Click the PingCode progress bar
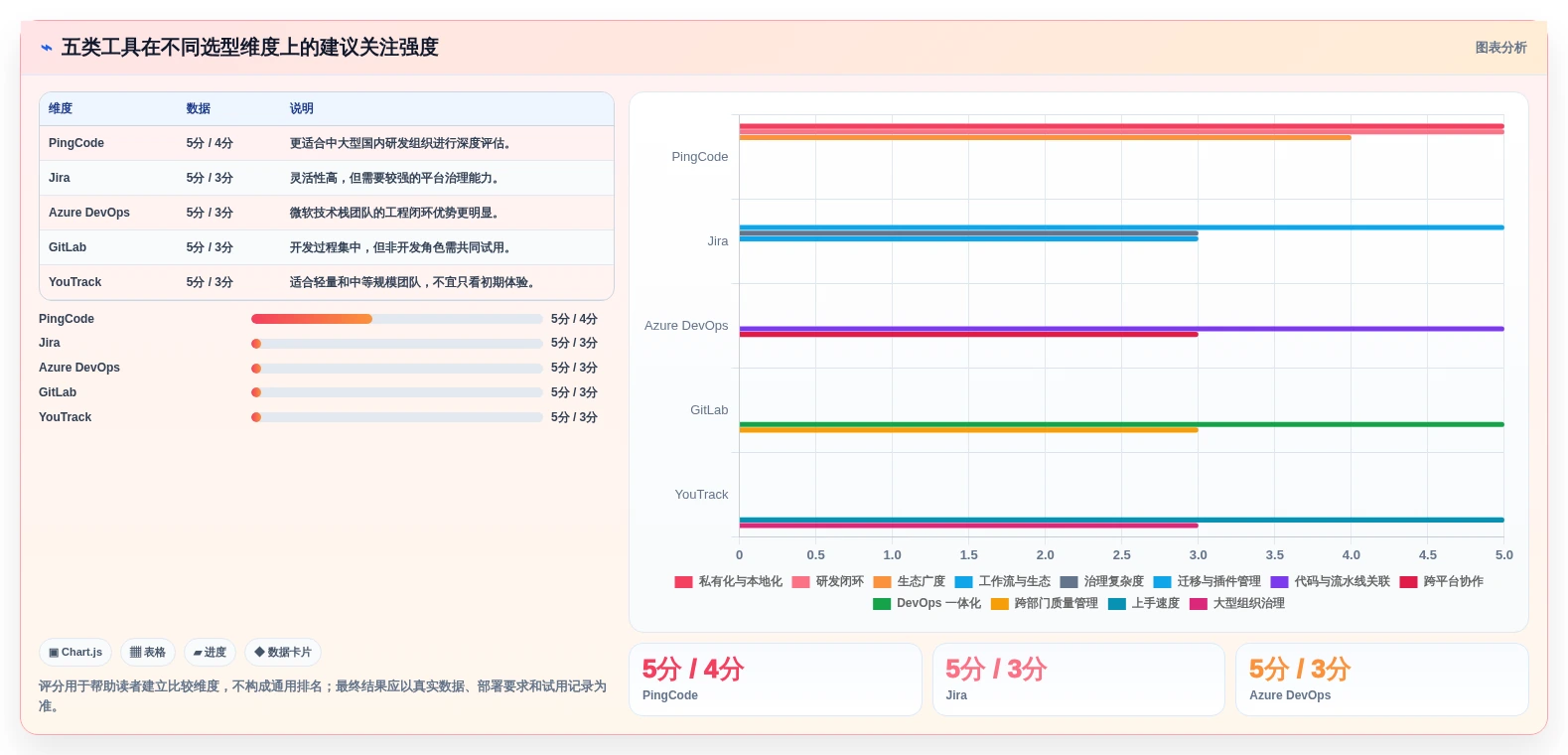This screenshot has width=1568, height=755. pos(397,319)
